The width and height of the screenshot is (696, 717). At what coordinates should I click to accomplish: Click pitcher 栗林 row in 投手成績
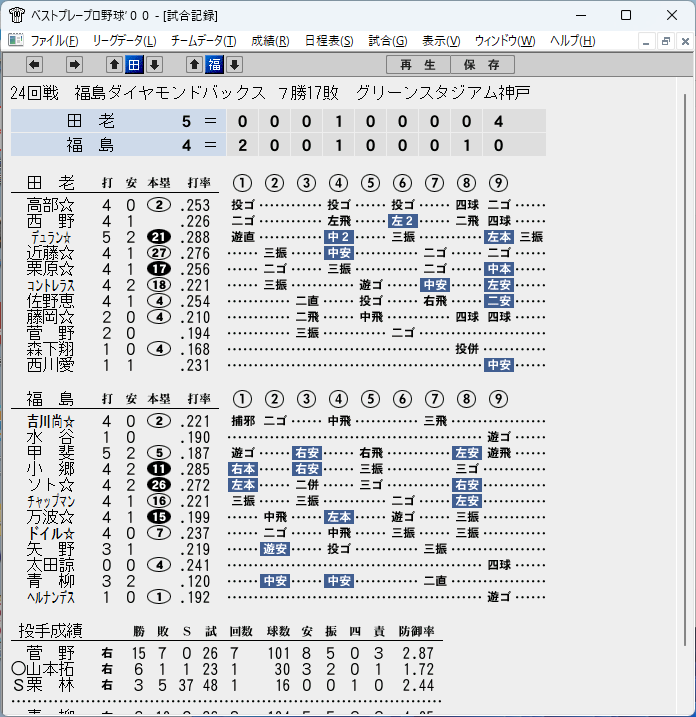point(226,685)
